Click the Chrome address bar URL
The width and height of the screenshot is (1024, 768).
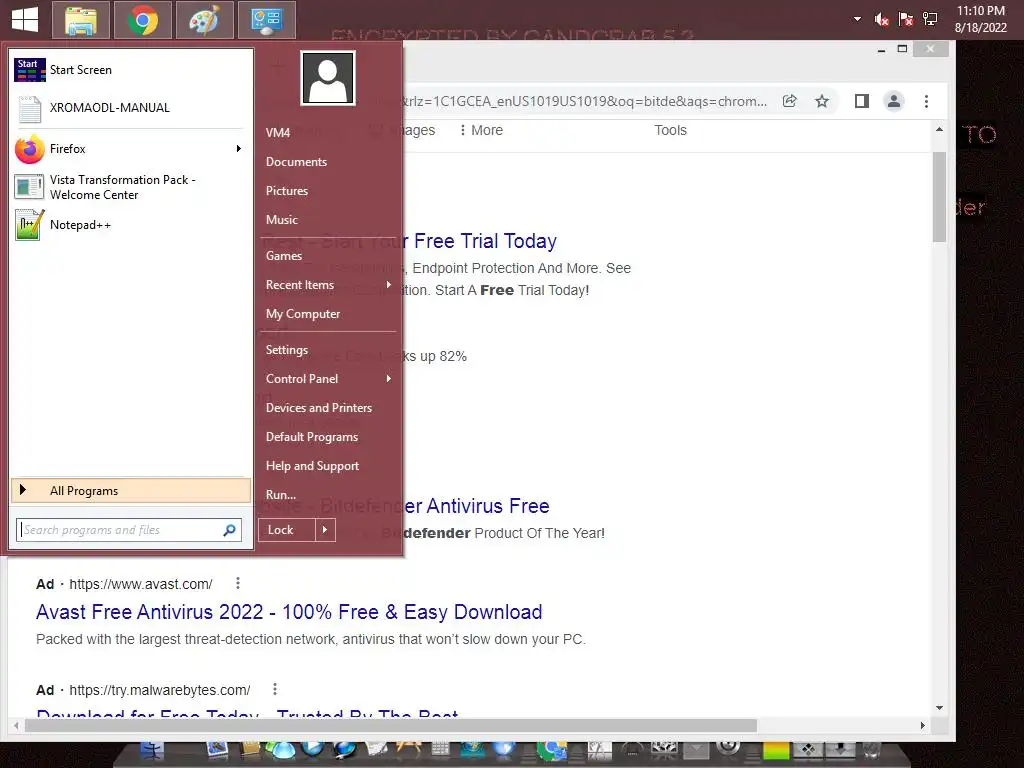click(584, 101)
